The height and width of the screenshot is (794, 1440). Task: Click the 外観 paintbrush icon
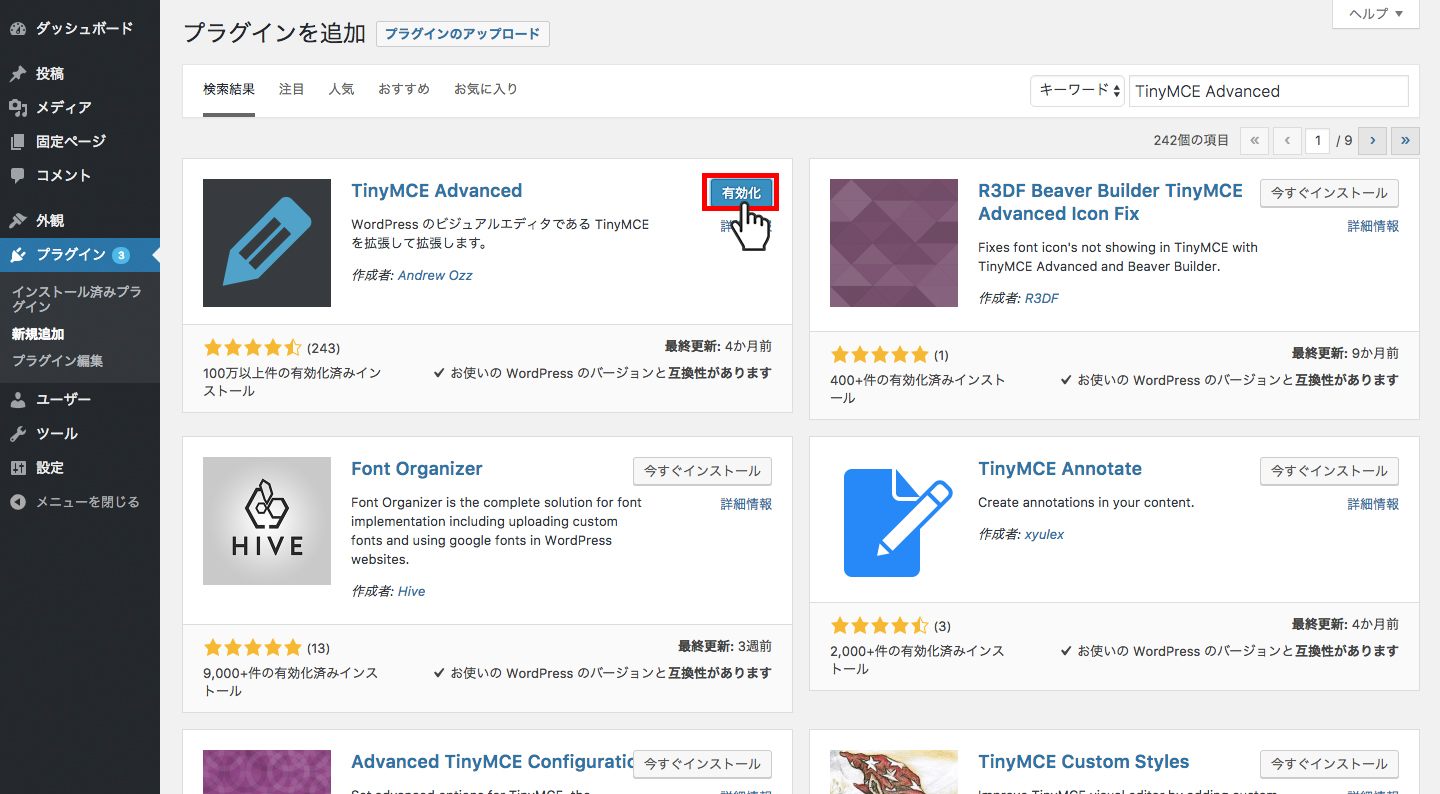click(x=18, y=221)
